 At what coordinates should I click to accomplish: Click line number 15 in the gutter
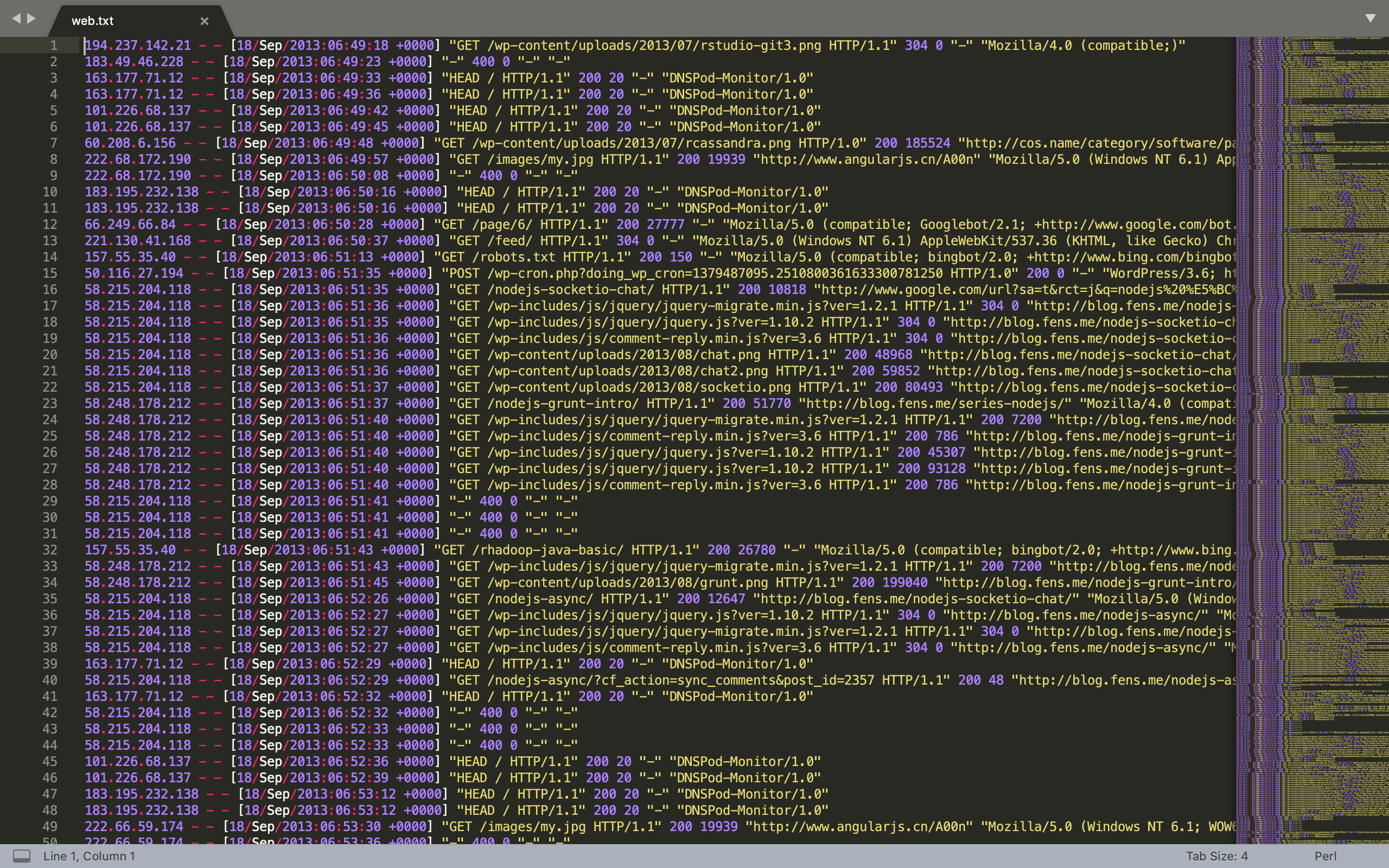(x=50, y=273)
